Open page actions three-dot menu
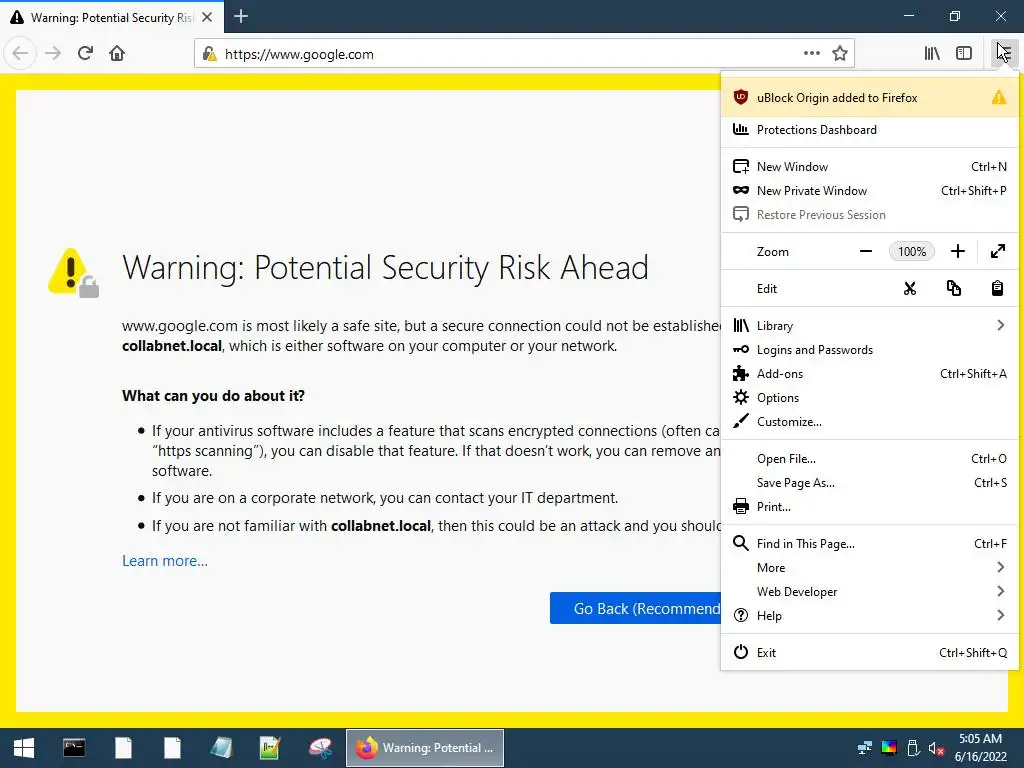Screen dimensions: 1024x768 812,54
